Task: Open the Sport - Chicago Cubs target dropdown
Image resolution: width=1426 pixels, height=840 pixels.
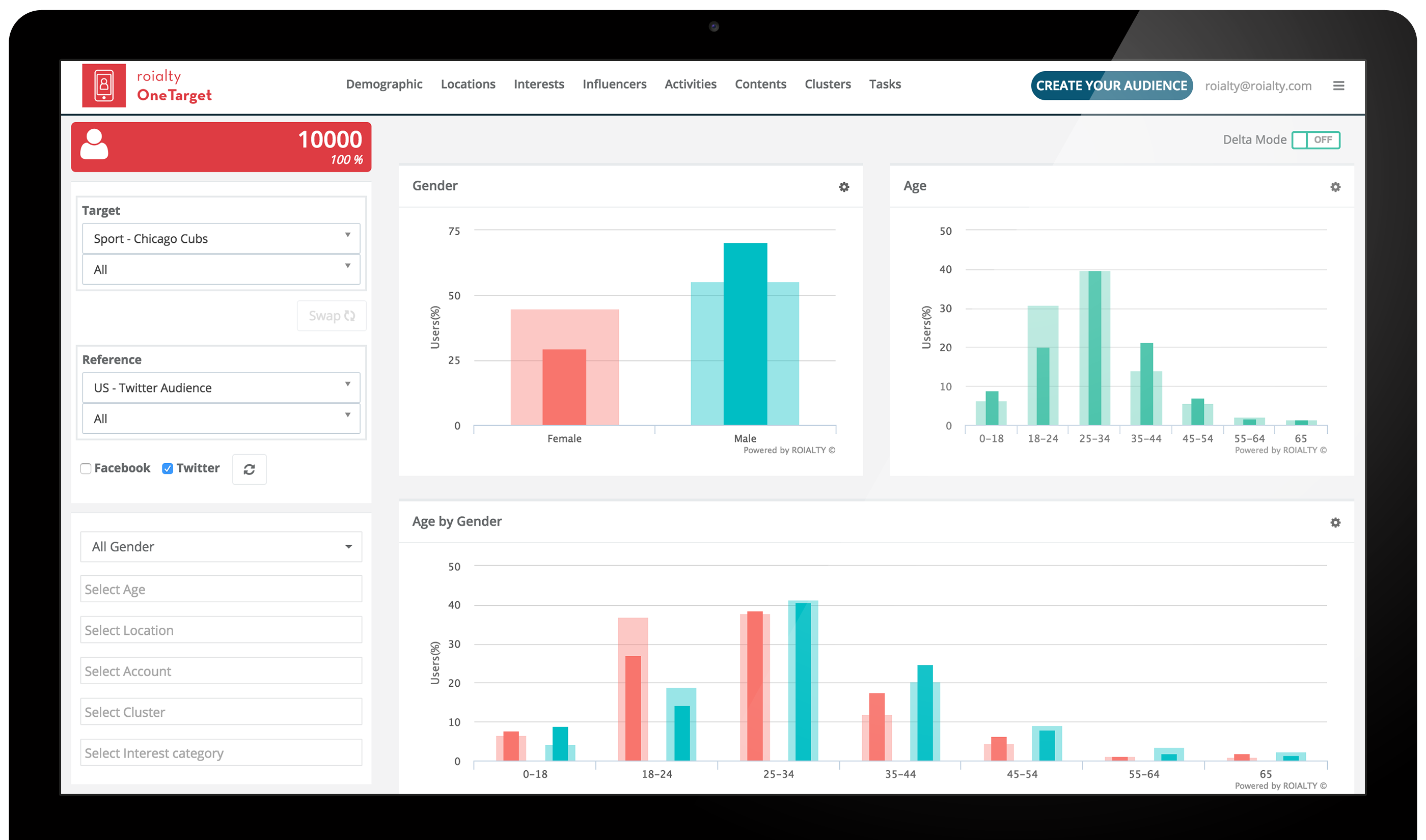Action: tap(221, 238)
